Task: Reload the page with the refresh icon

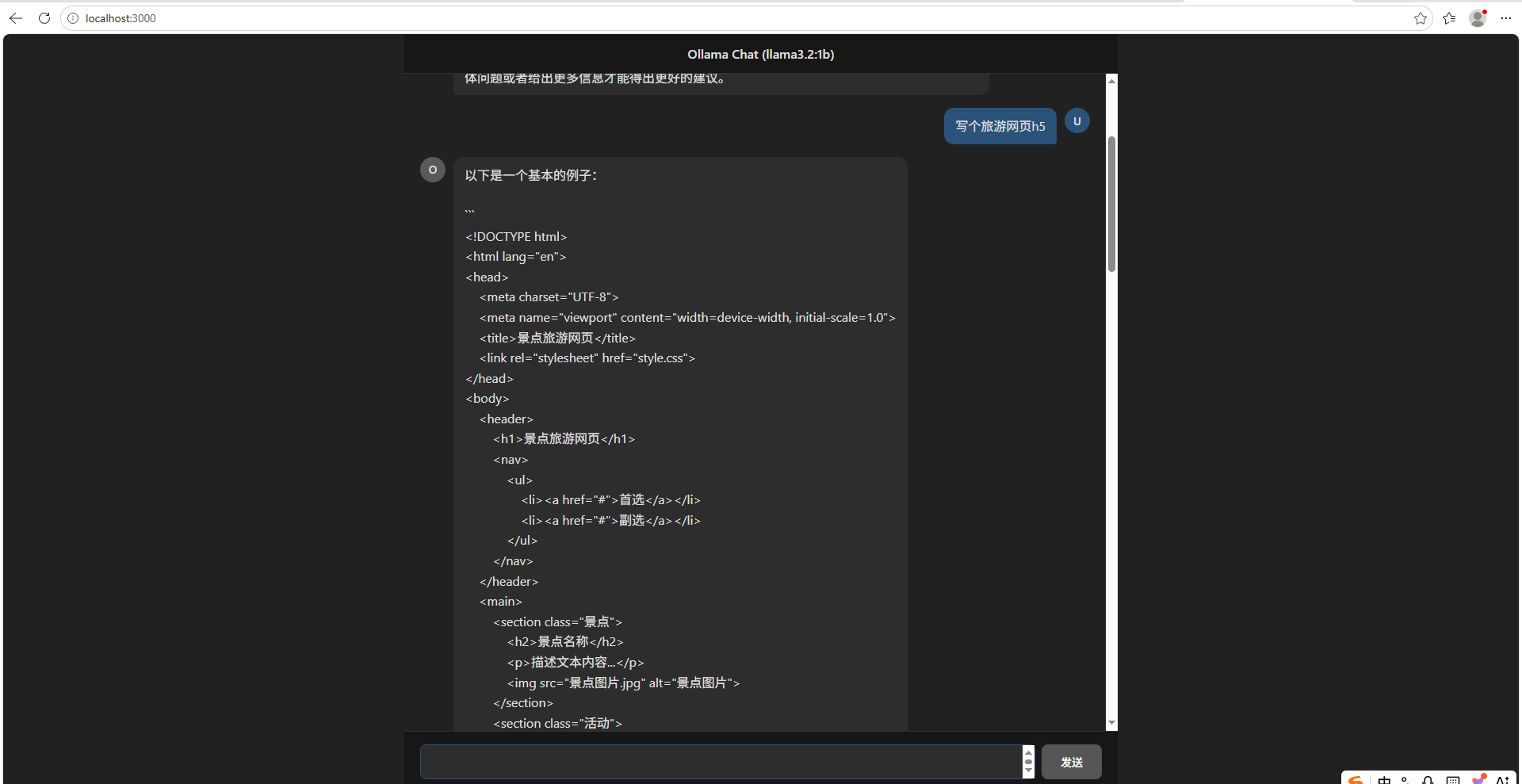Action: (x=44, y=18)
